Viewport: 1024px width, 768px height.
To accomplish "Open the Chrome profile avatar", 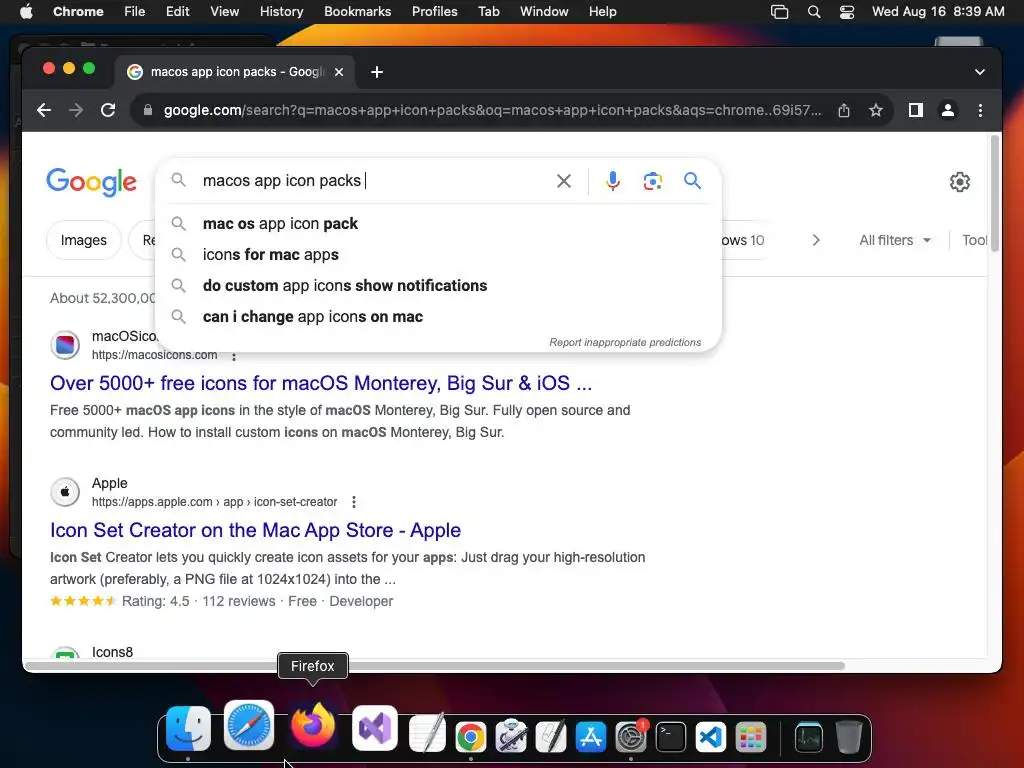I will [x=948, y=110].
